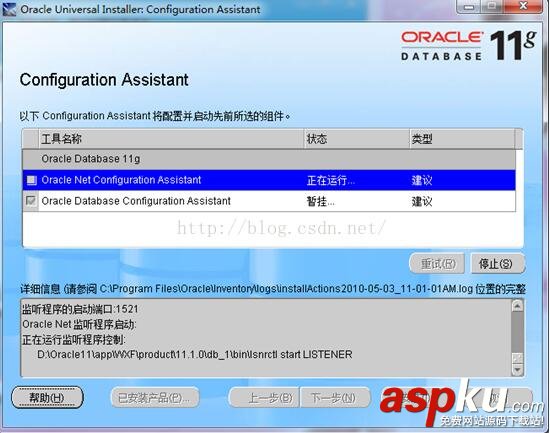Click the lsnrctl start LISTENER log line

point(195,354)
